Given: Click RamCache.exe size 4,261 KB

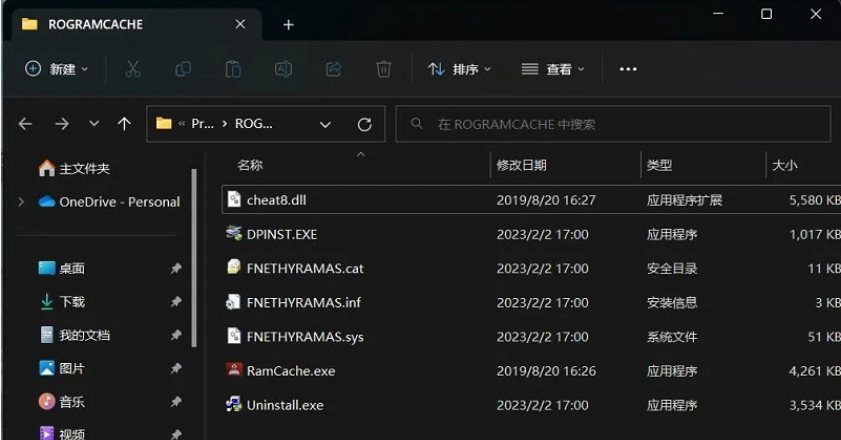Looking at the screenshot, I should [x=814, y=371].
